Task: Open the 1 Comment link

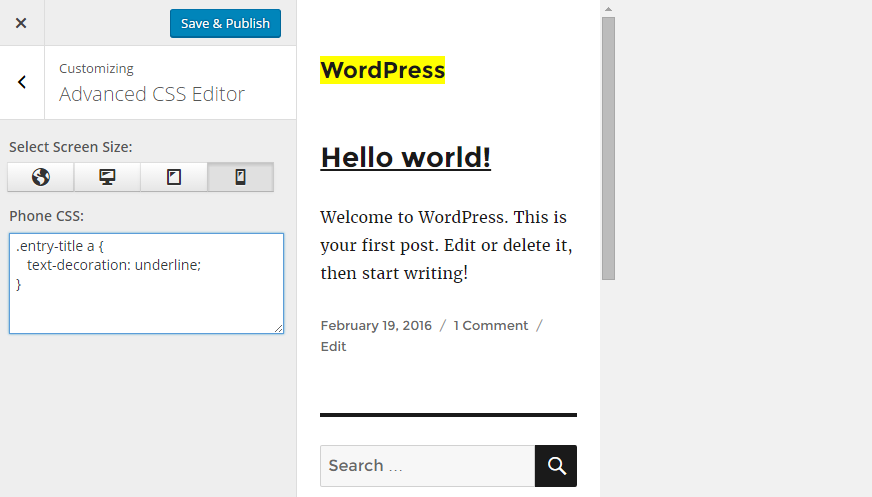Action: pos(490,325)
